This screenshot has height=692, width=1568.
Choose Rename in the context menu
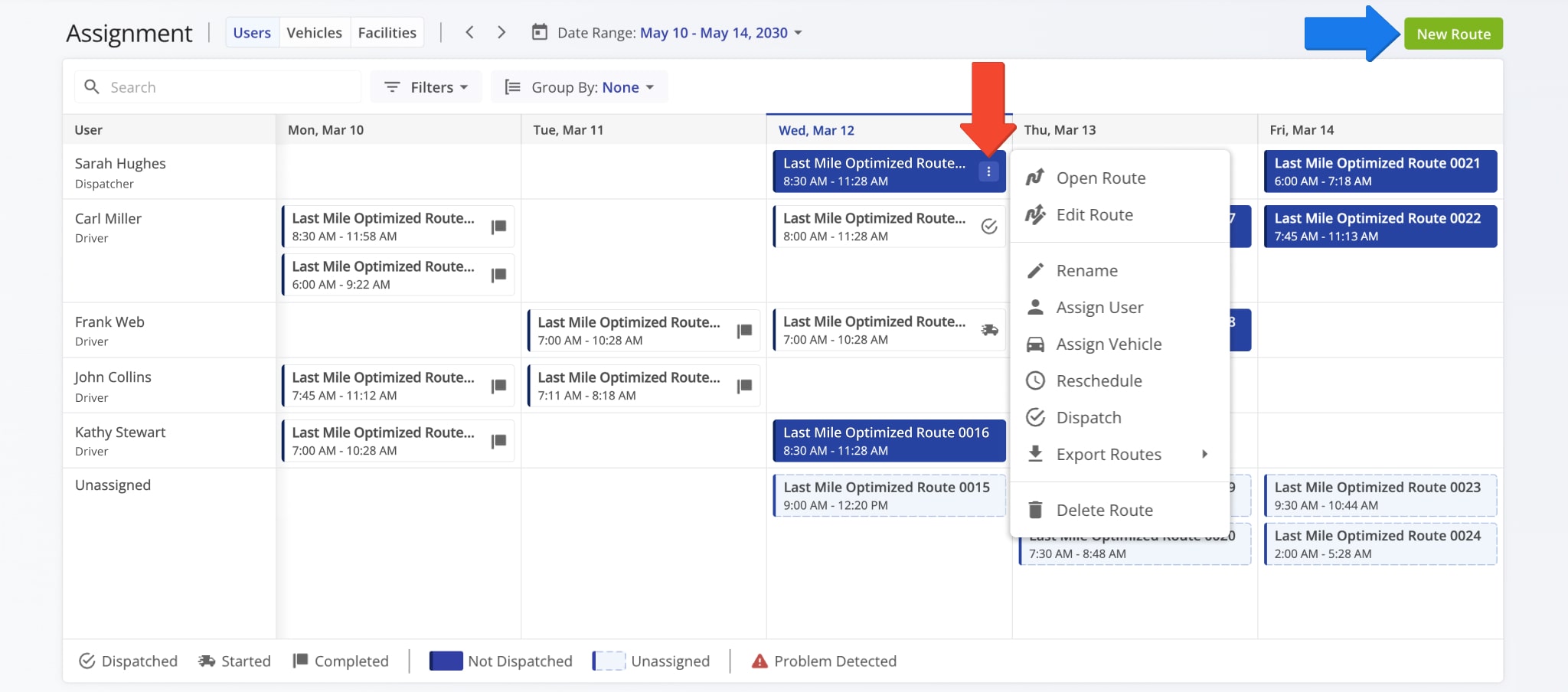pyautogui.click(x=1120, y=270)
